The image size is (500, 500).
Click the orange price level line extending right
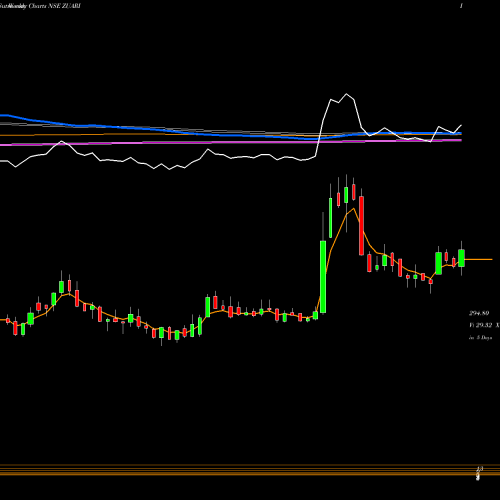point(478,259)
